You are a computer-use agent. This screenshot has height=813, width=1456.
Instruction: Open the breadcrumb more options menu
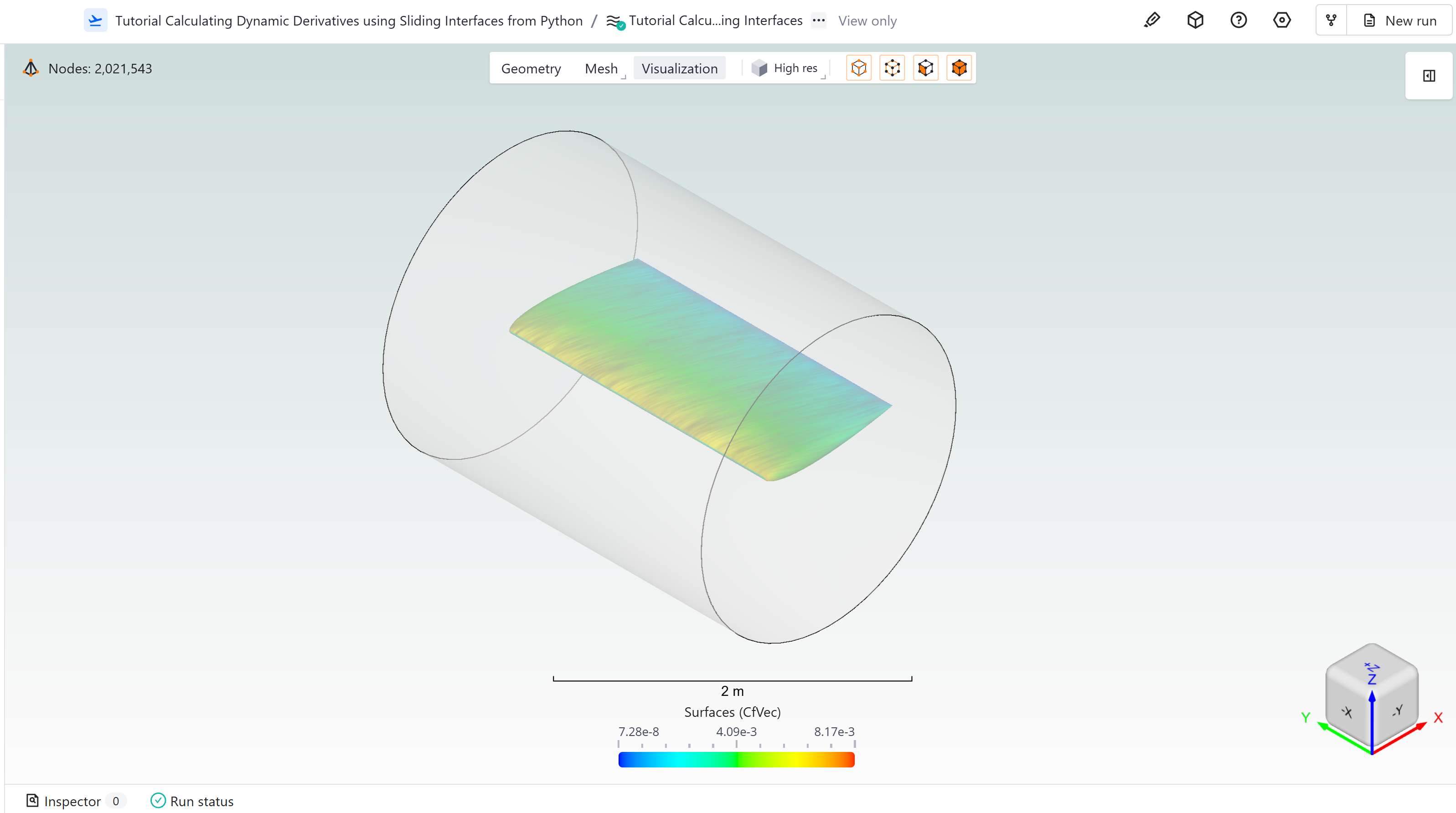point(818,21)
